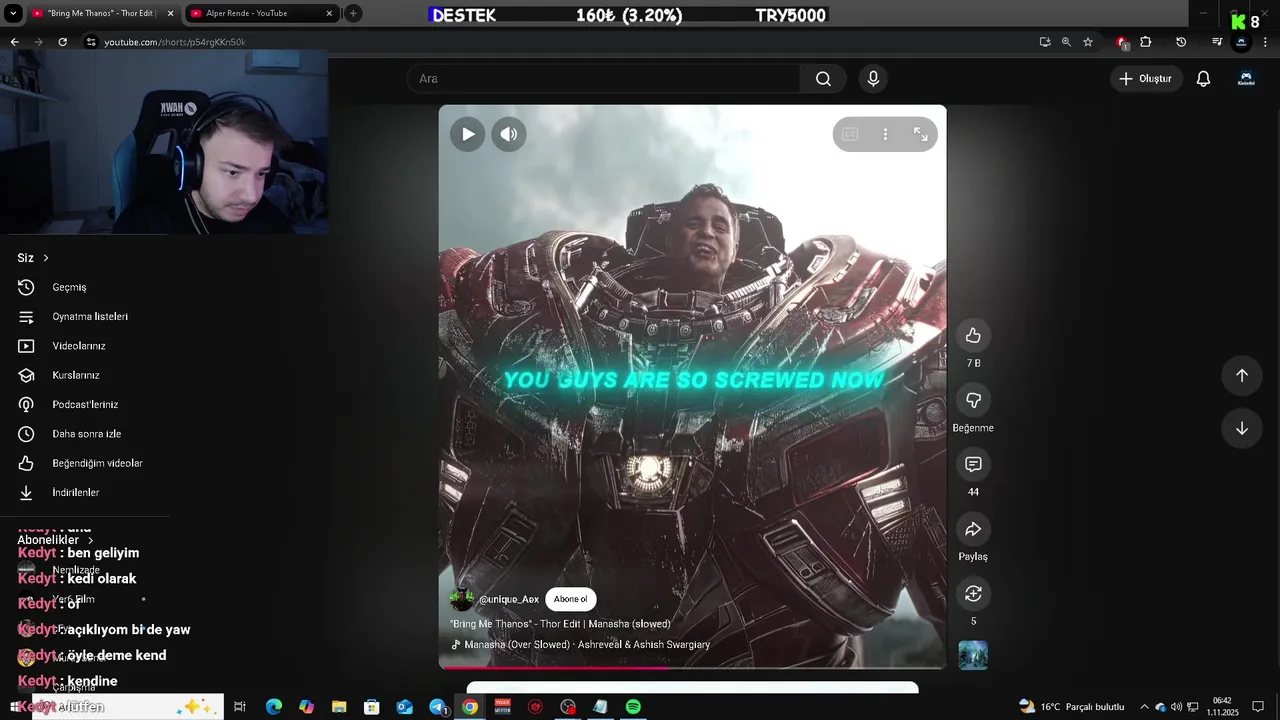Open Microsoft Edge from the taskbar
Viewport: 1280px width, 720px height.
(x=274, y=707)
